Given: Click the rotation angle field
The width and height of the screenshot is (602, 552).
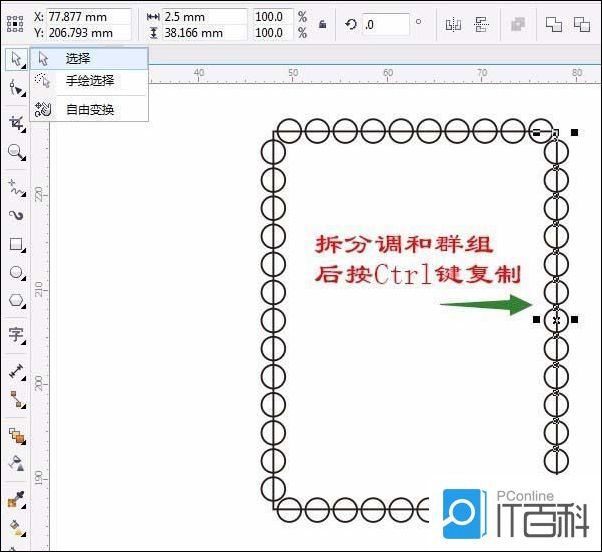Looking at the screenshot, I should [386, 25].
